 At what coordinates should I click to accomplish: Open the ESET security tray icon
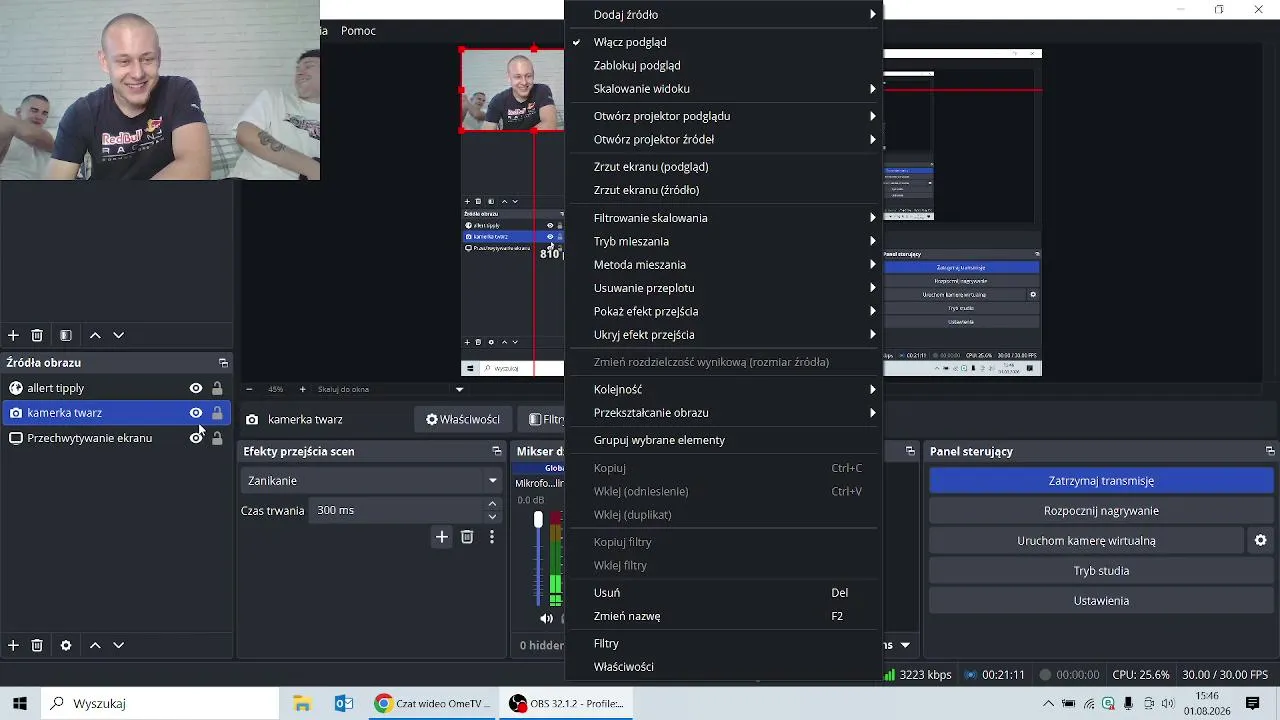(1108, 704)
